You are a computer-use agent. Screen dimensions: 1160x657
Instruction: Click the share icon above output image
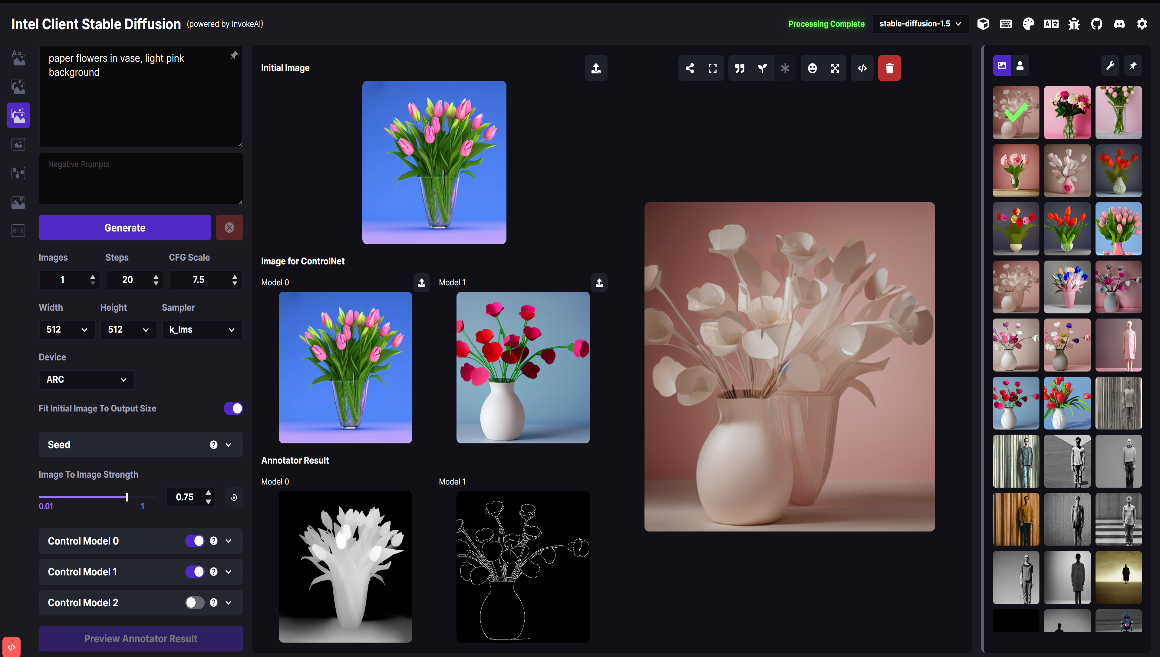(x=689, y=68)
